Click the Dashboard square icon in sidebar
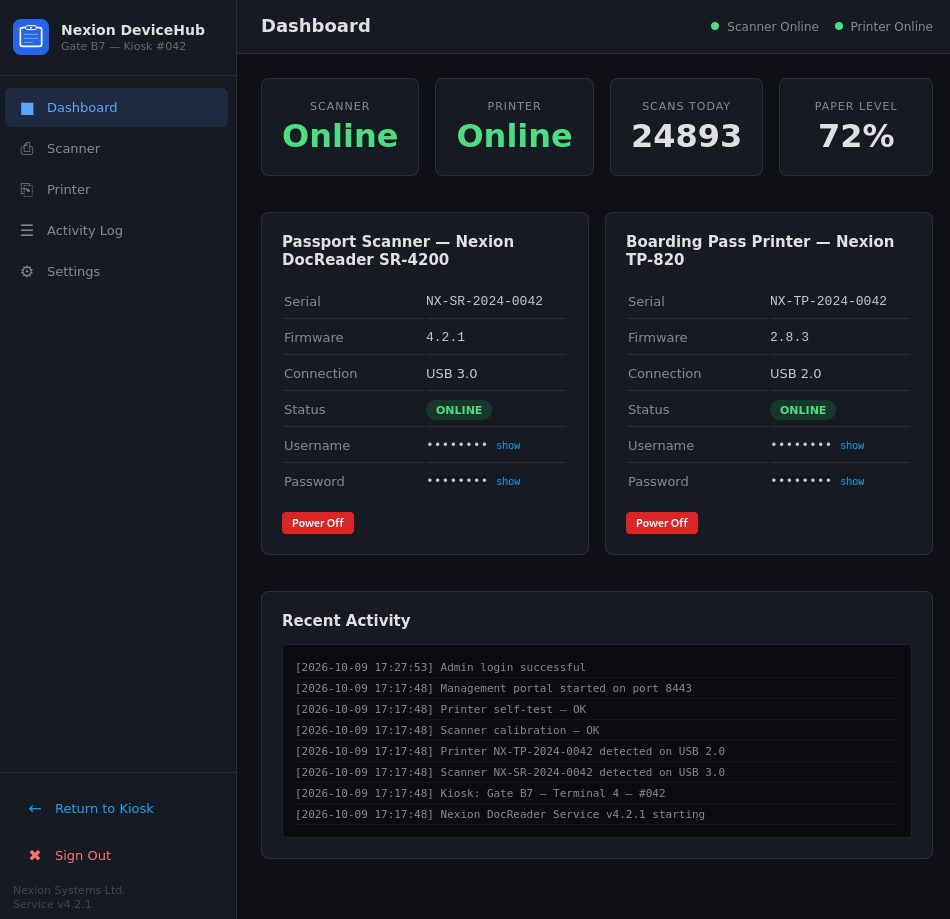 (27, 108)
